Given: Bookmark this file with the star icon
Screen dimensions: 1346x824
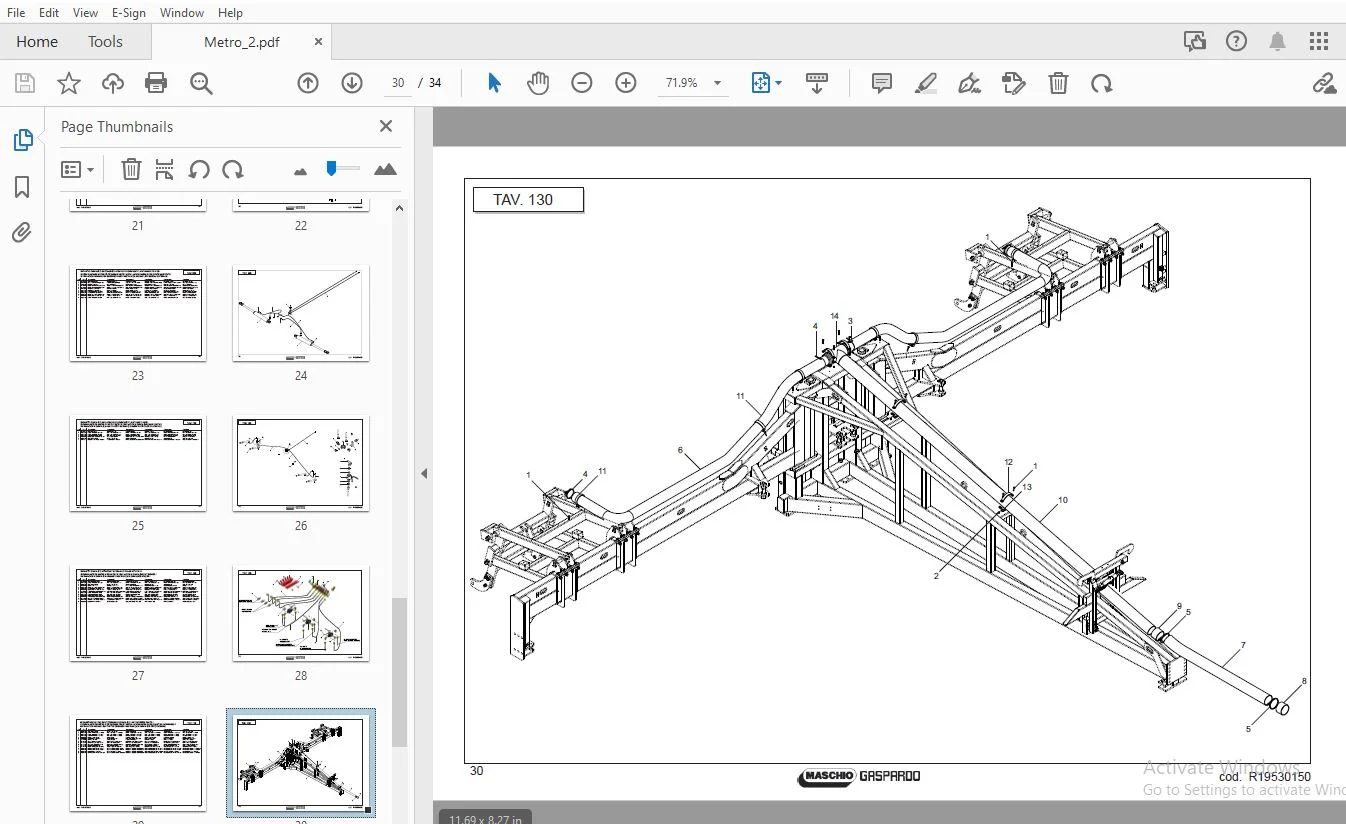Looking at the screenshot, I should tap(68, 83).
